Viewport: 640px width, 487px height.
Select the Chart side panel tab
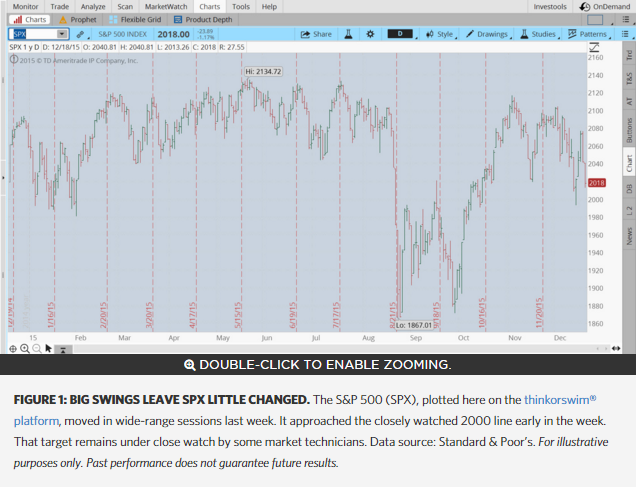click(x=629, y=163)
